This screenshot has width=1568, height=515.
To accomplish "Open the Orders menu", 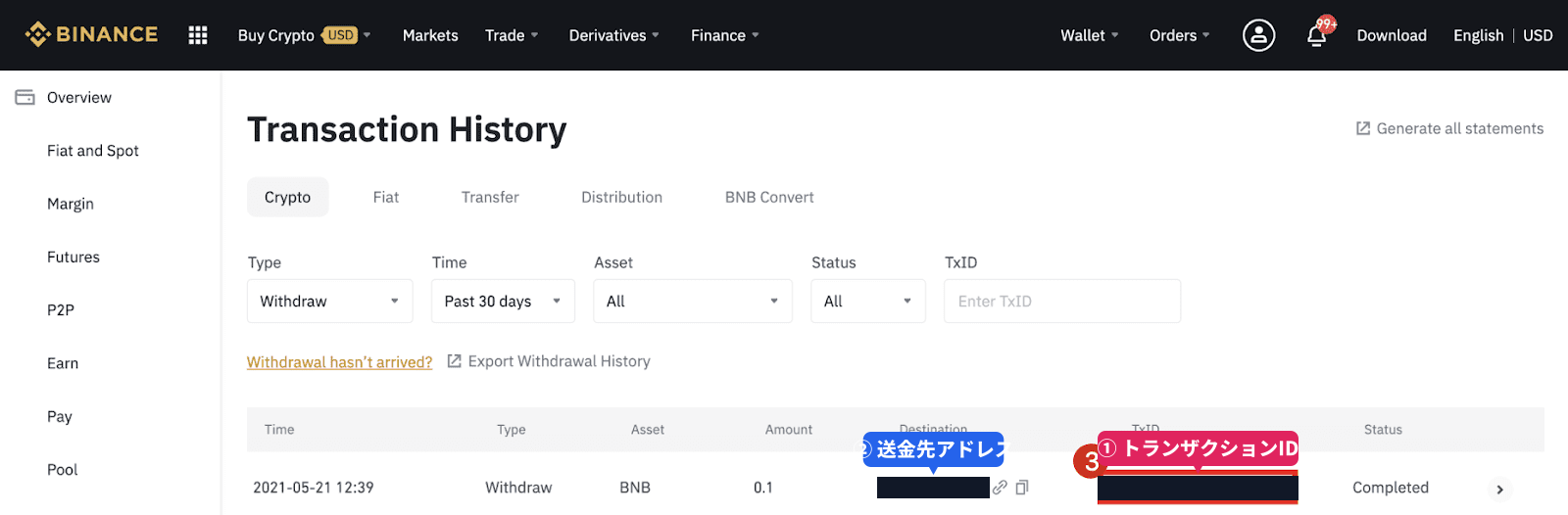I will (1179, 35).
